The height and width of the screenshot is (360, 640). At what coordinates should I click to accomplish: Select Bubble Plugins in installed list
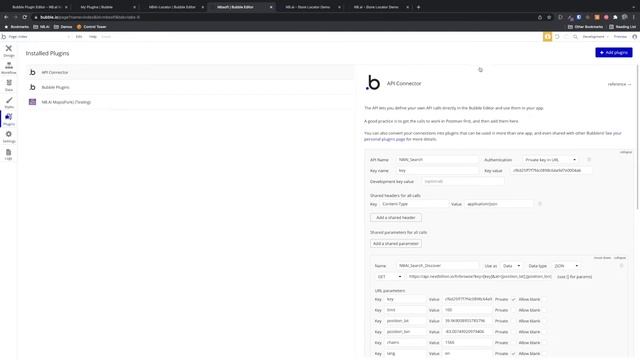pyautogui.click(x=189, y=87)
